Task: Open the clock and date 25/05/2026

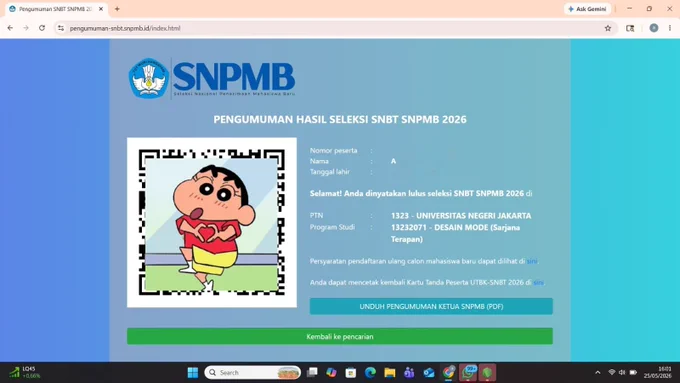Action: 657,373
